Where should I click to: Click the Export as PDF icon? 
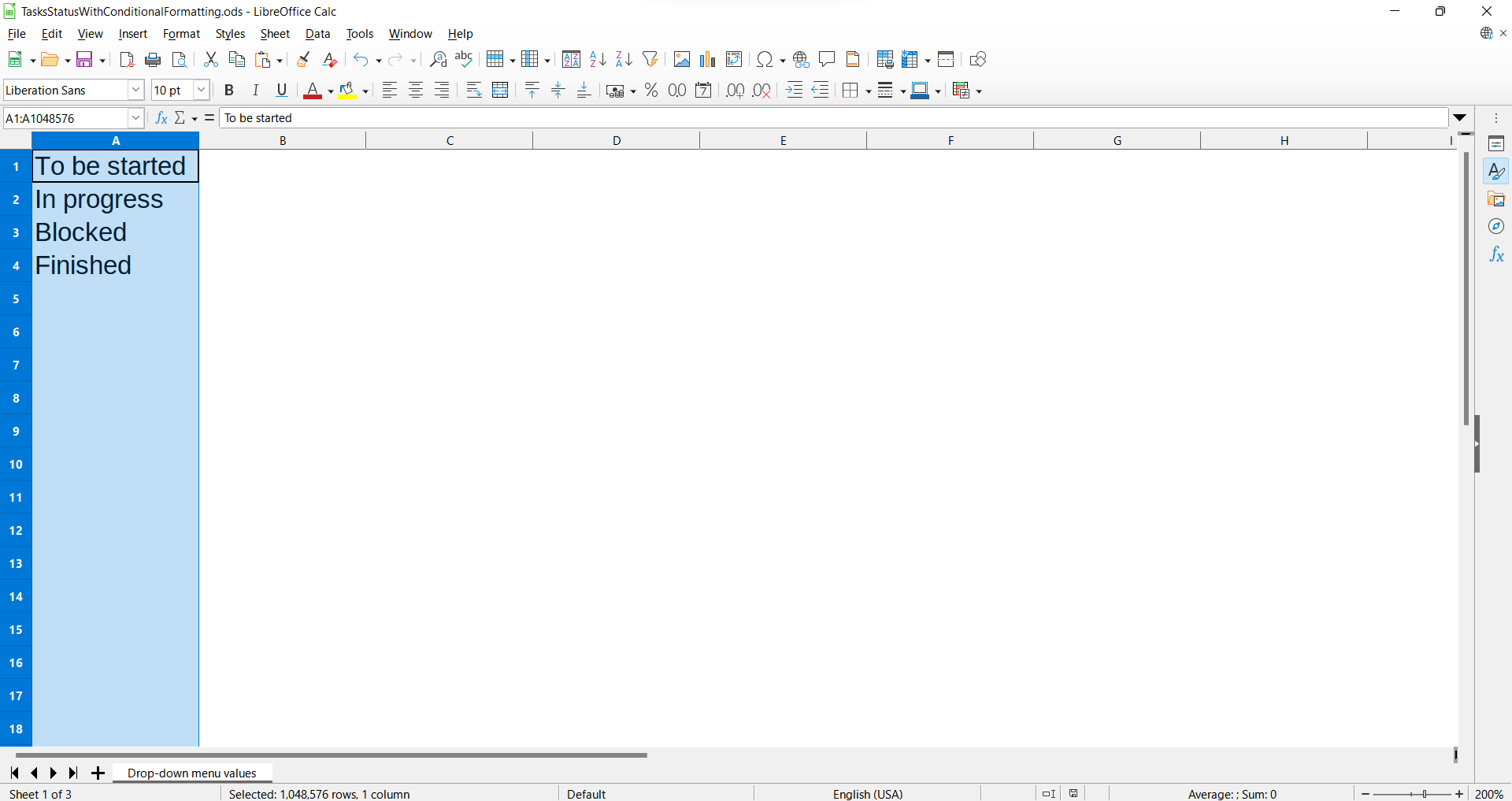(x=127, y=60)
